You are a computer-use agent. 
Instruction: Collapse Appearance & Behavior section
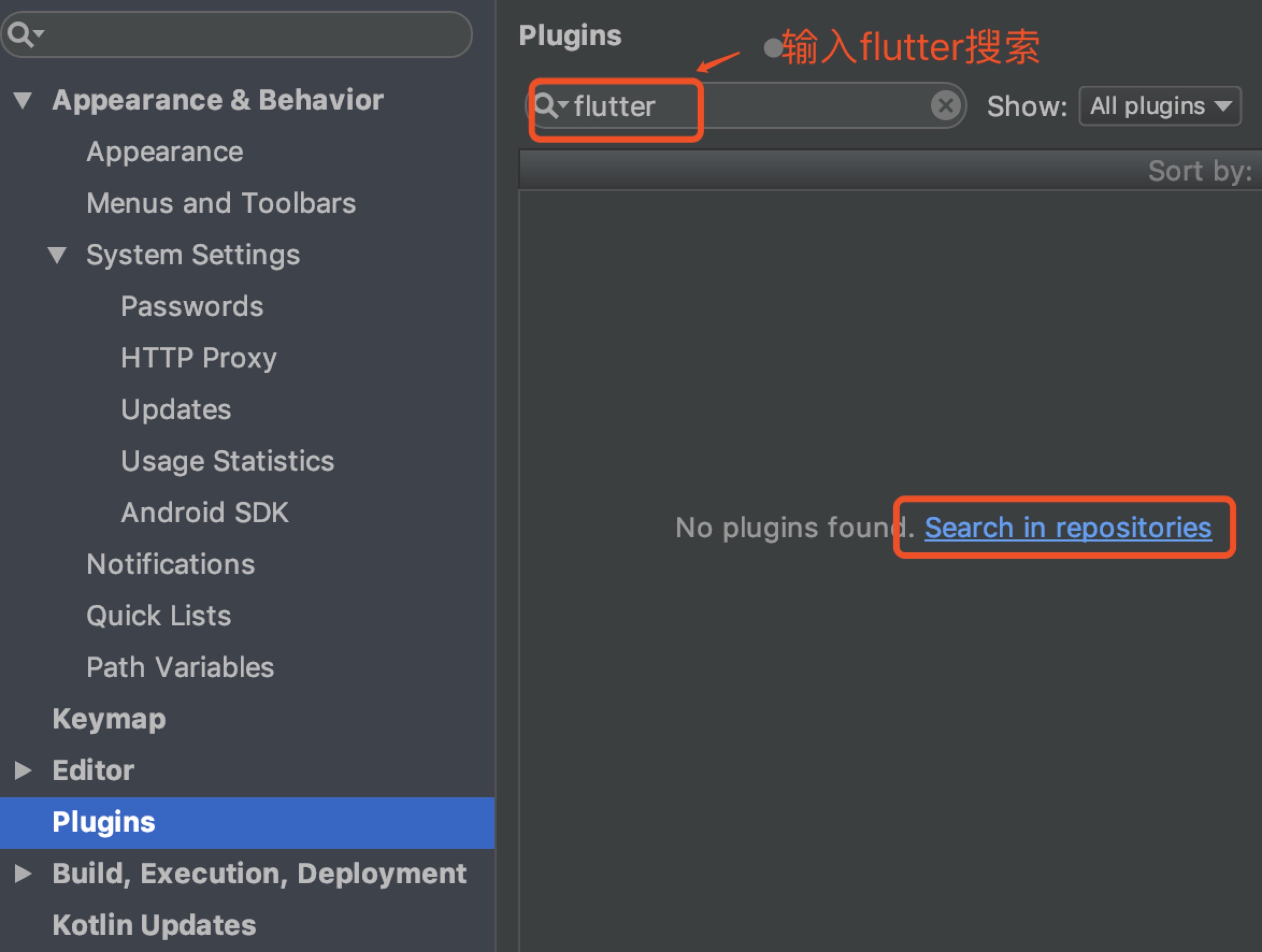pyautogui.click(x=23, y=100)
